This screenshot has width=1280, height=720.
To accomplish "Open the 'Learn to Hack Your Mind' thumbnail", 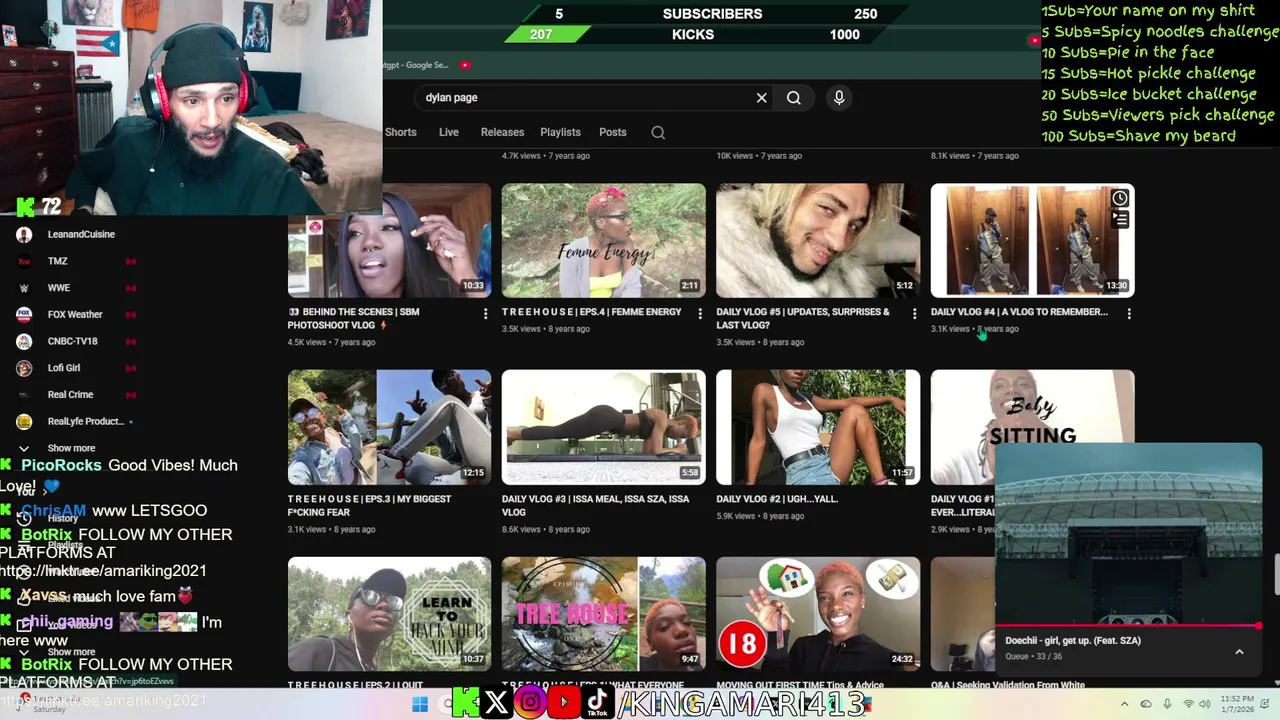I will click(389, 614).
